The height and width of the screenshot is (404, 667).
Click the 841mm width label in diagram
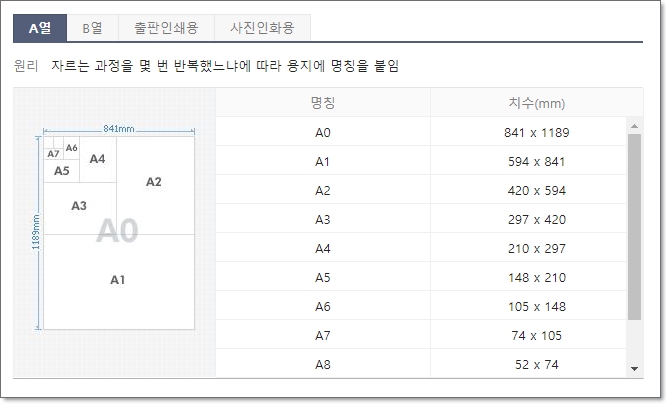tap(119, 128)
